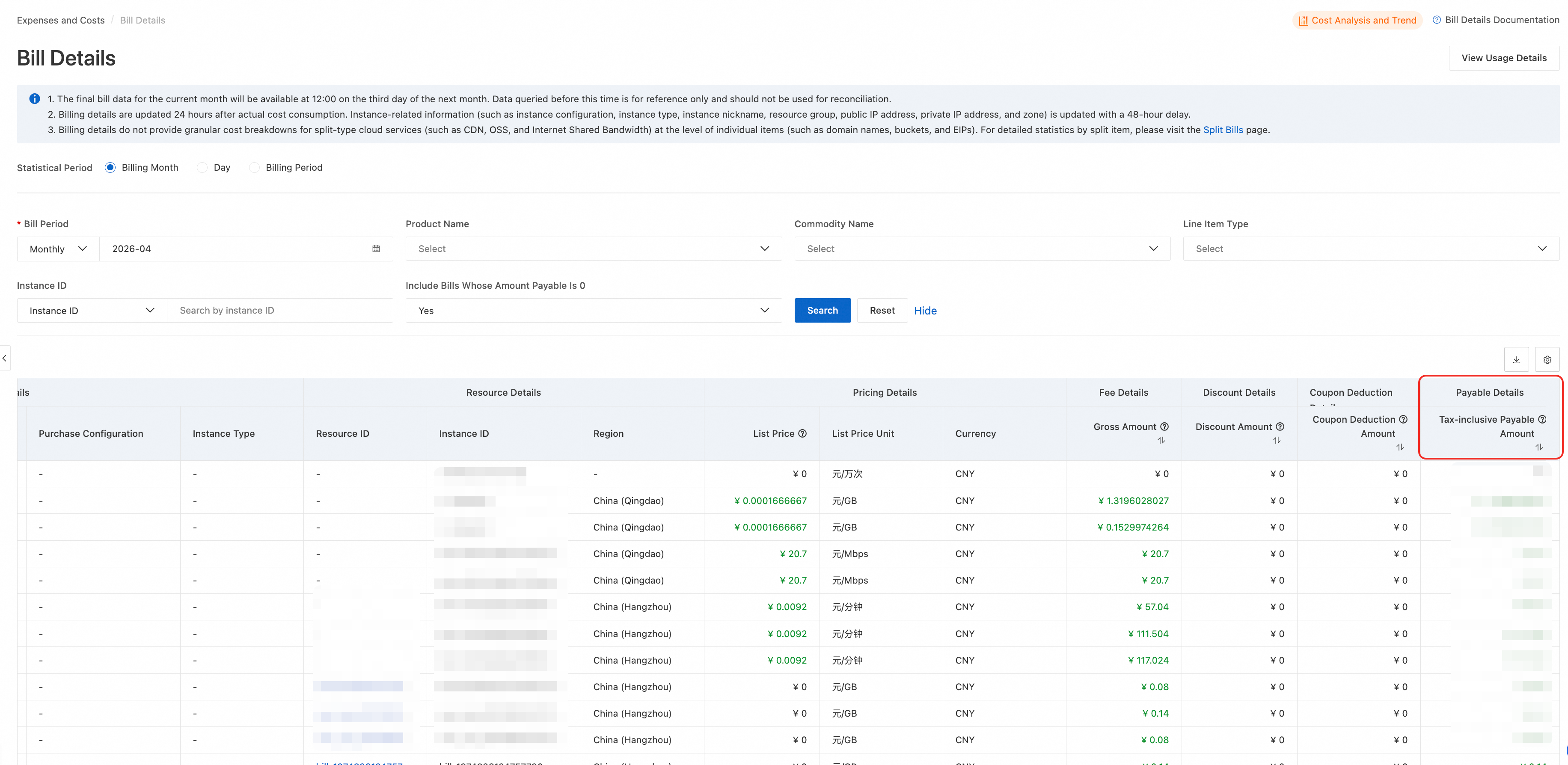Open the column settings gear icon
1568x765 pixels.
click(1547, 360)
